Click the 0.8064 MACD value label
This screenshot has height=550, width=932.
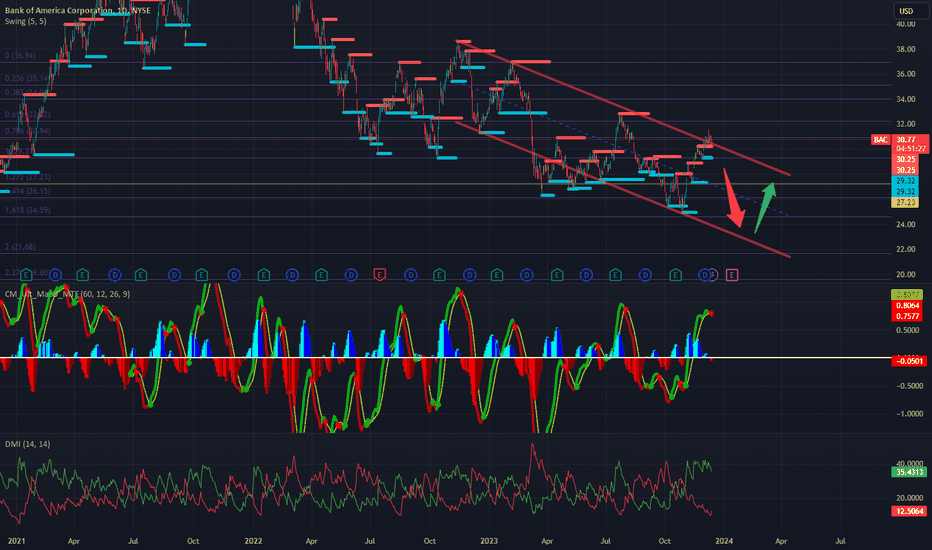coord(906,306)
